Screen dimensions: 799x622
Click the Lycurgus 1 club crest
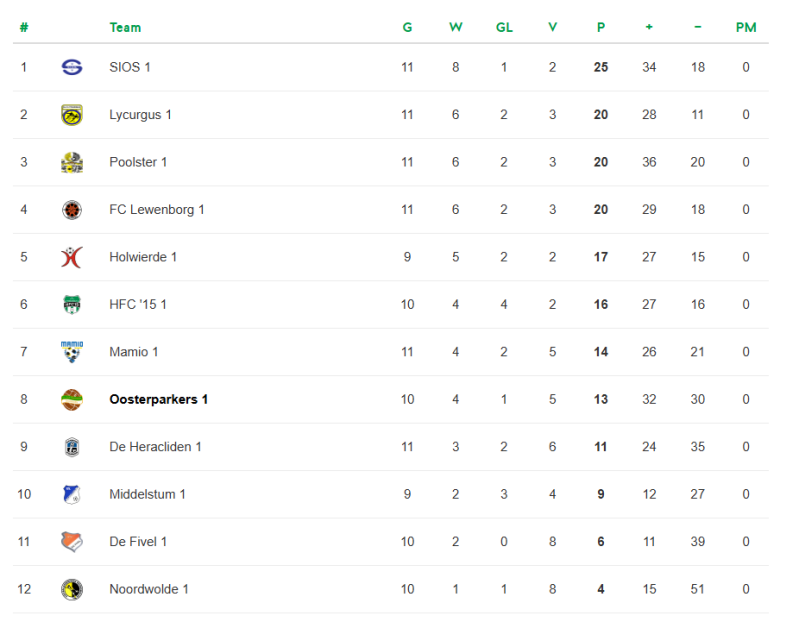pos(72,115)
